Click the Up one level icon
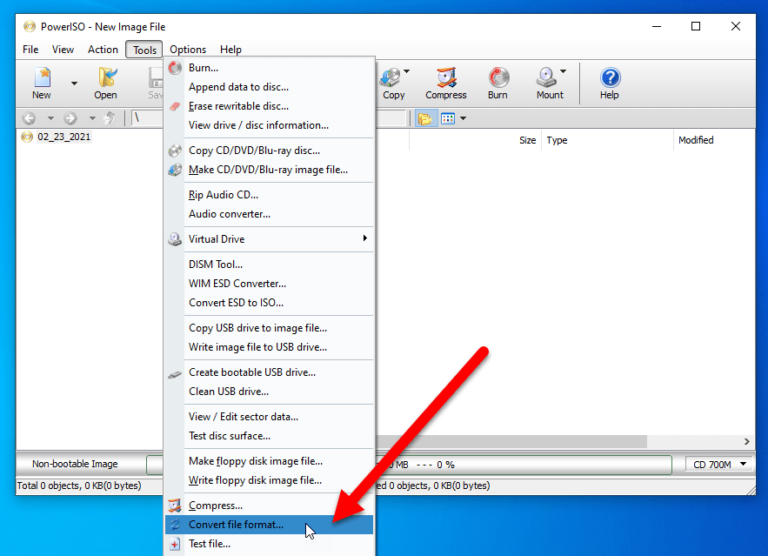Image resolution: width=768 pixels, height=556 pixels. [x=110, y=118]
